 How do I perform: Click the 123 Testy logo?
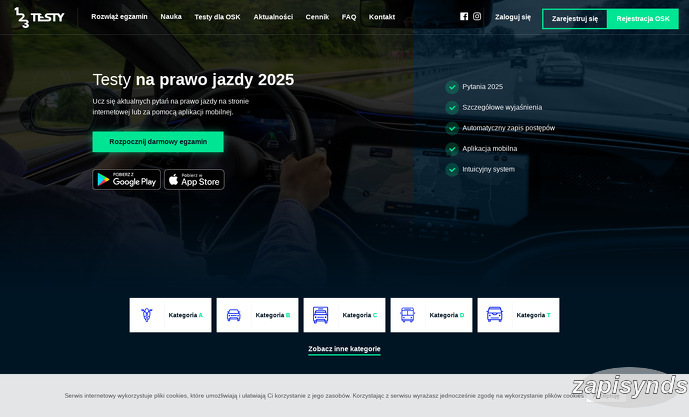[x=39, y=17]
